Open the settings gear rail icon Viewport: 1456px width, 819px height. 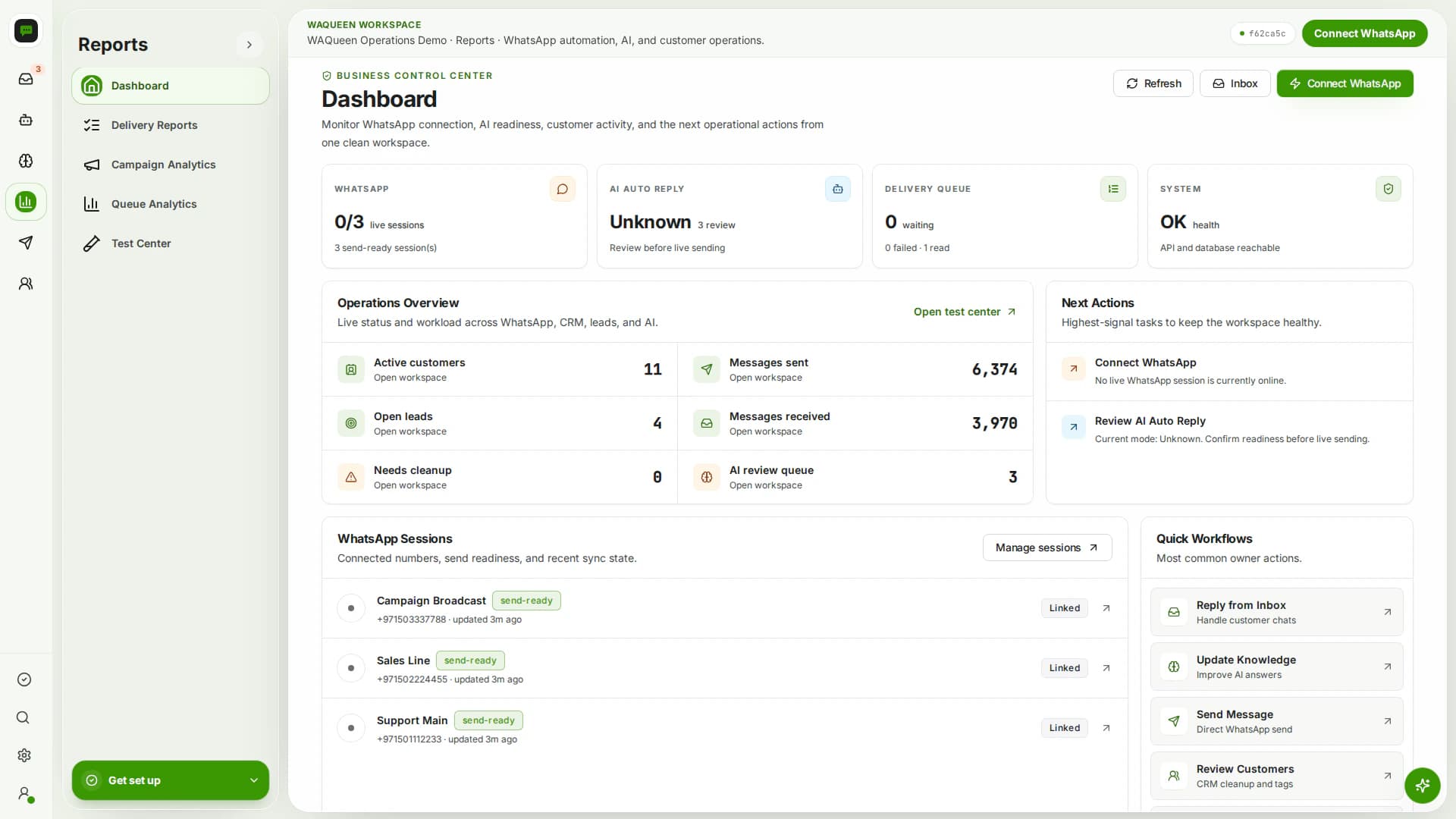(x=24, y=755)
